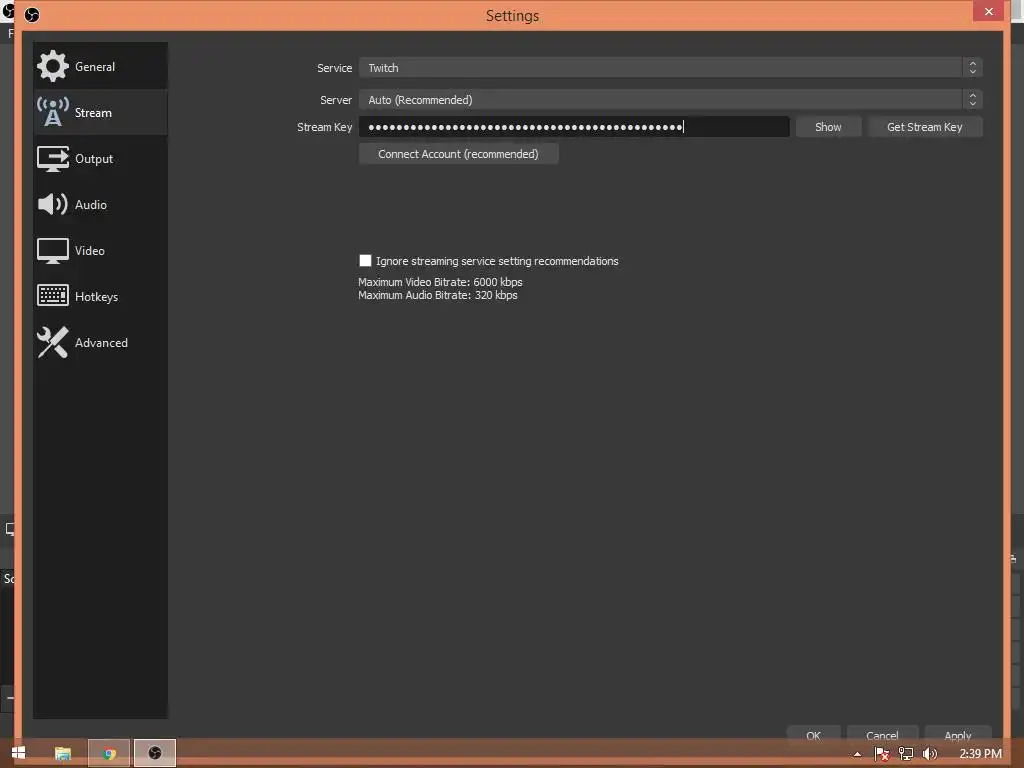Screen dimensions: 1024x768
Task: Open the Service dropdown showing Twitch
Action: click(671, 67)
